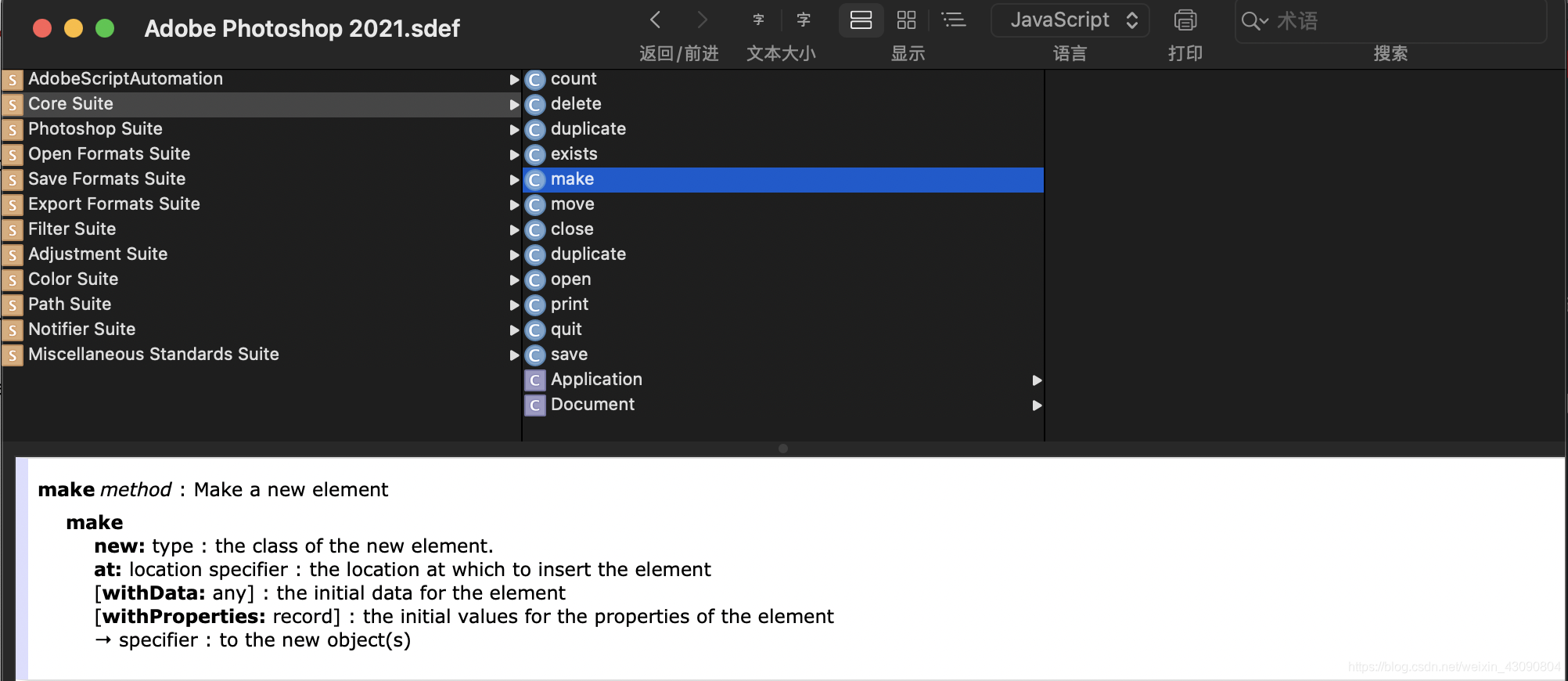The width and height of the screenshot is (1568, 681).
Task: Open the search options magnifier icon
Action: [x=1254, y=21]
